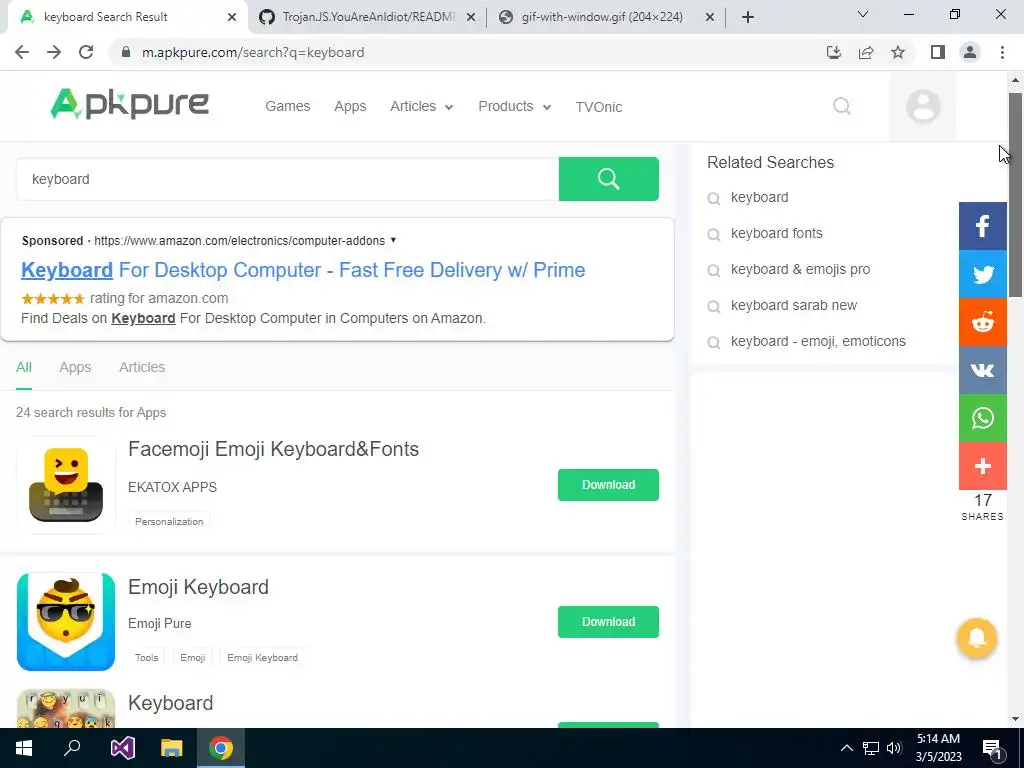Screen dimensions: 1024x768
Task: Click the yellow notification bell icon
Action: pyautogui.click(x=977, y=638)
